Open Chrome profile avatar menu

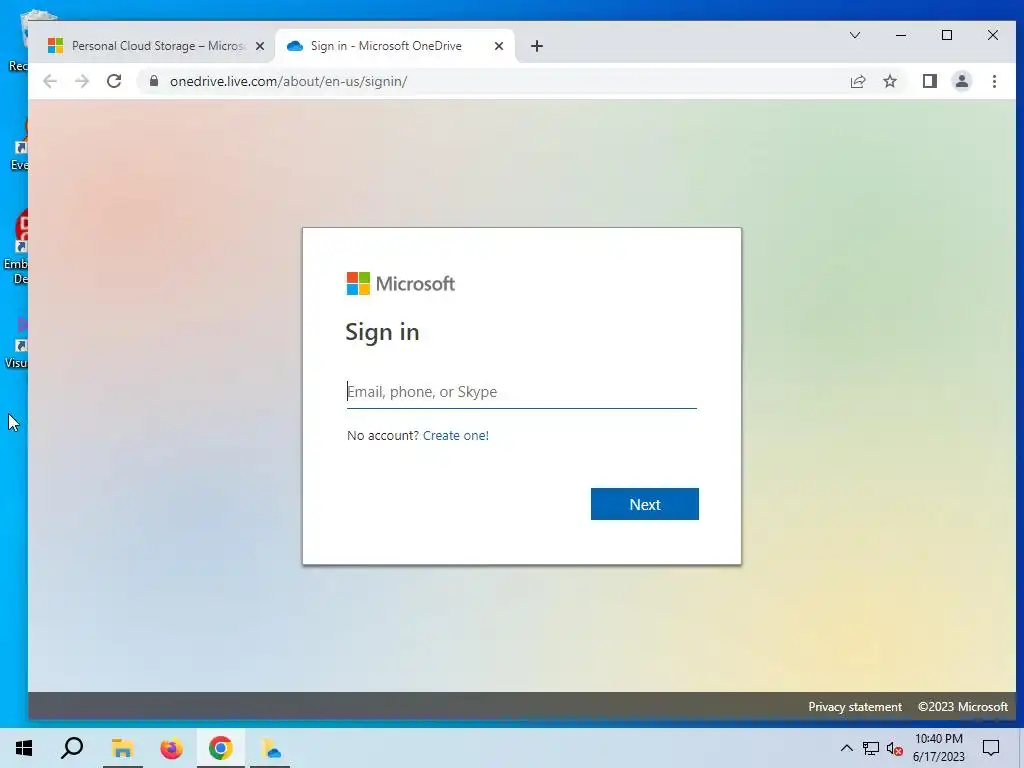tap(961, 81)
